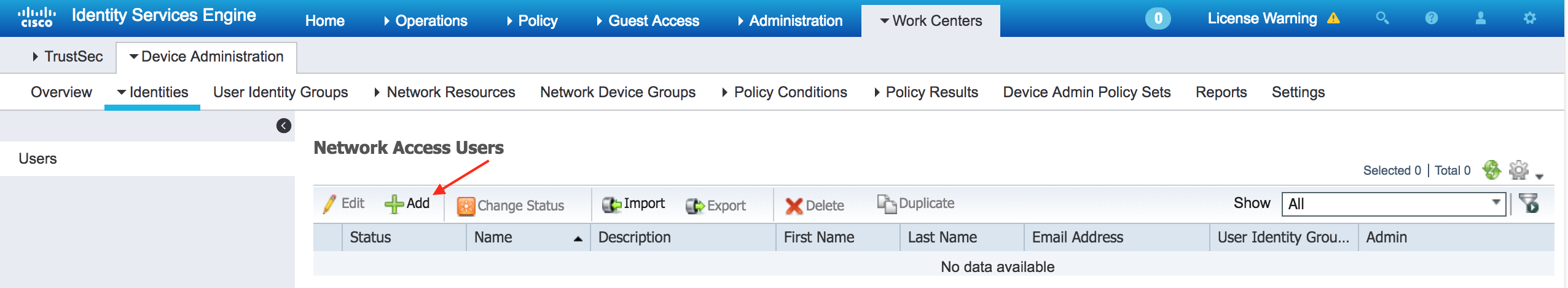This screenshot has height=288, width=1568.
Task: Select Users in the left sidebar
Action: [37, 159]
